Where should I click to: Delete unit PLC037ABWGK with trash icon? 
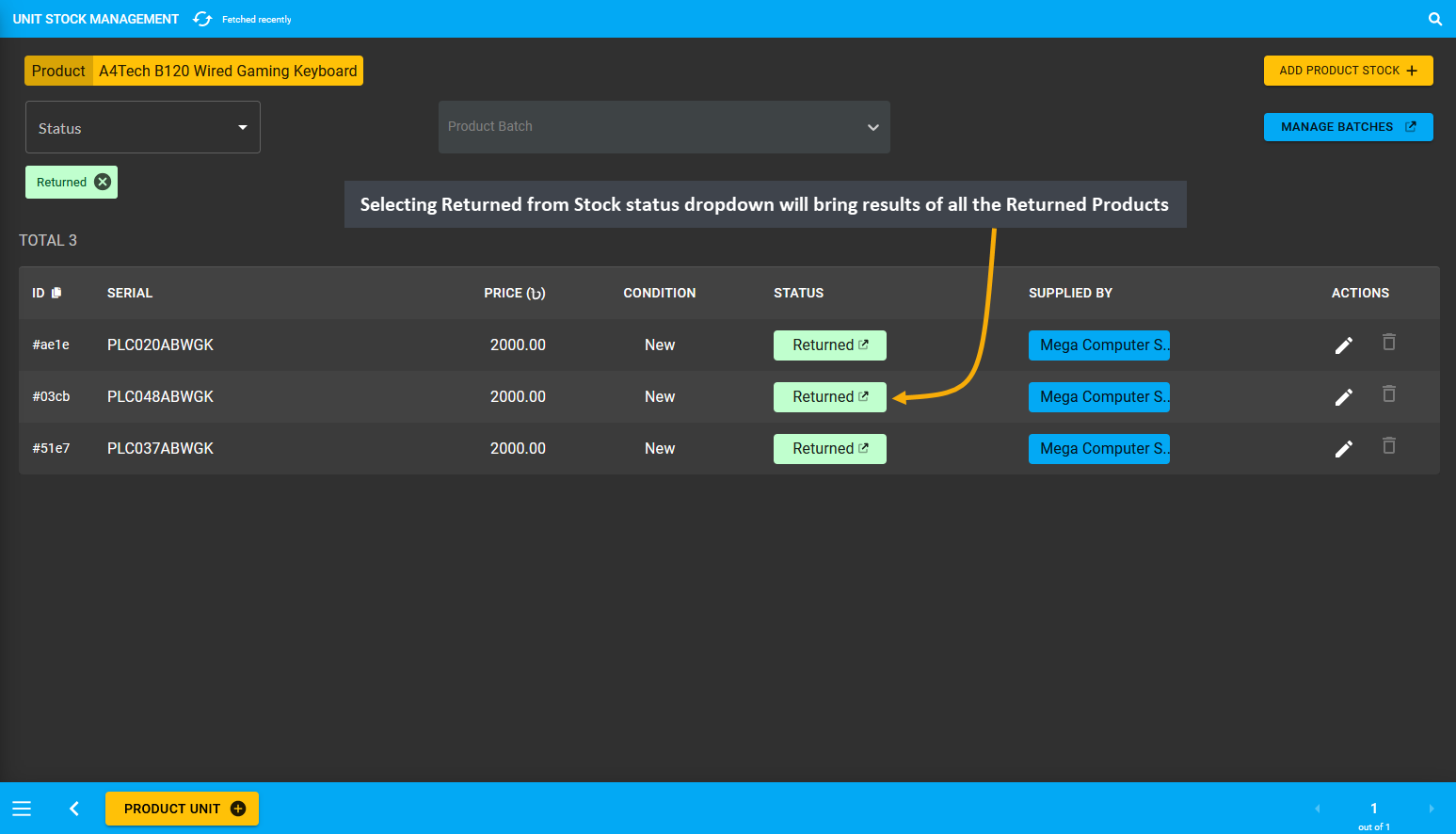(x=1389, y=446)
